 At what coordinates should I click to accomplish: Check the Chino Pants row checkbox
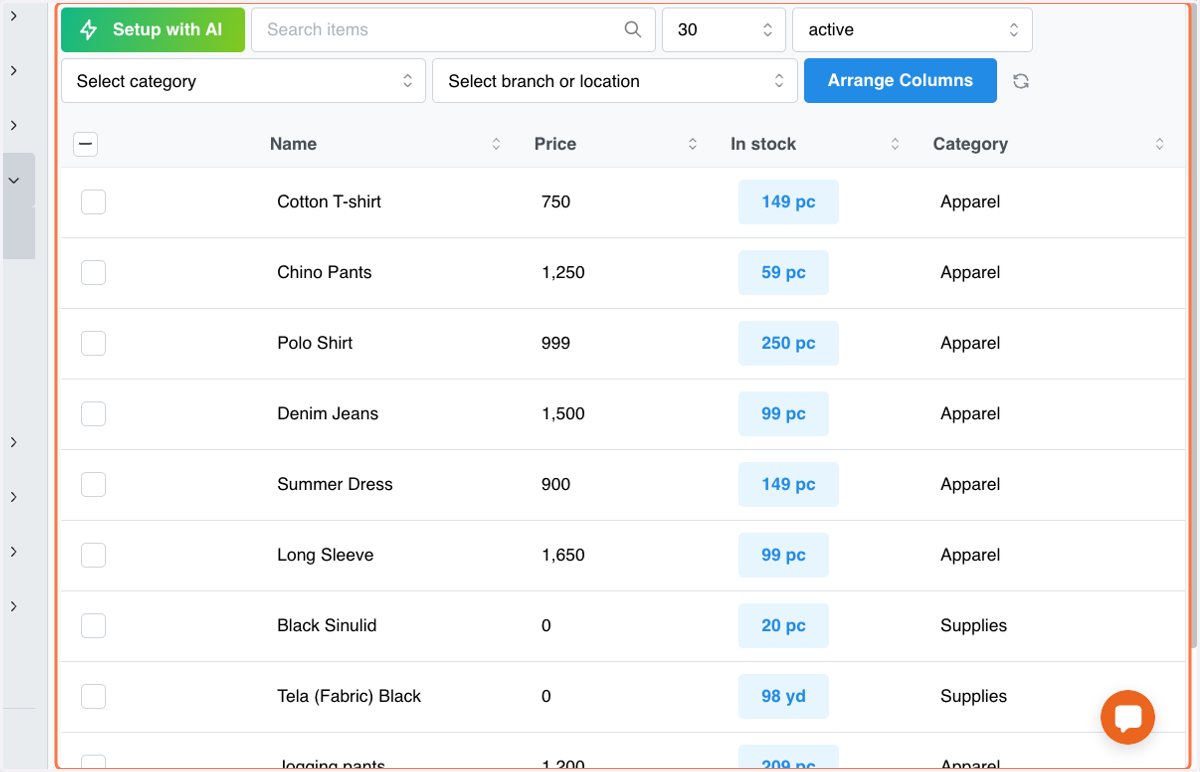(x=93, y=272)
